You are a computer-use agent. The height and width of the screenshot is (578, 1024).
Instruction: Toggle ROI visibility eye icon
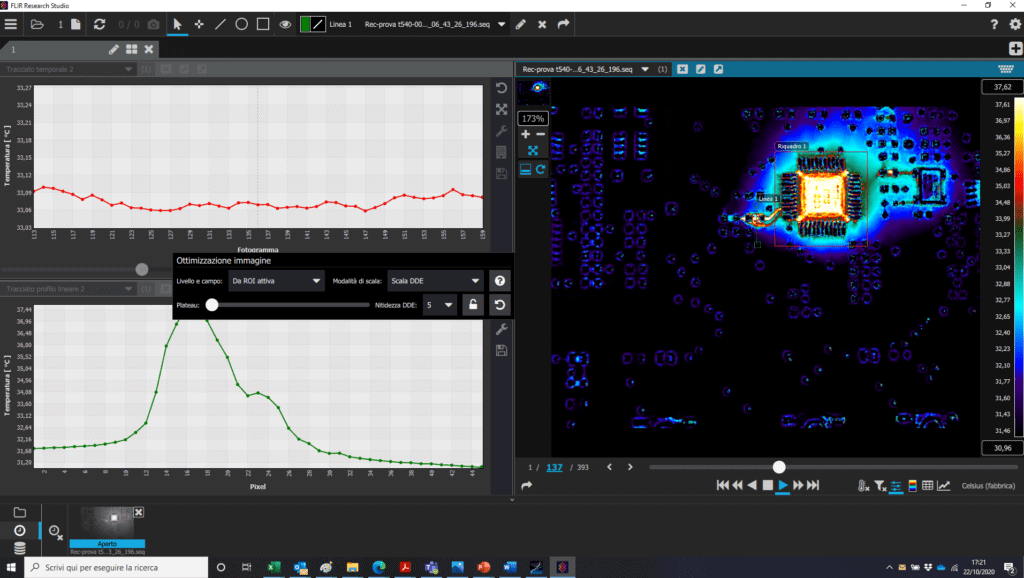pyautogui.click(x=286, y=24)
